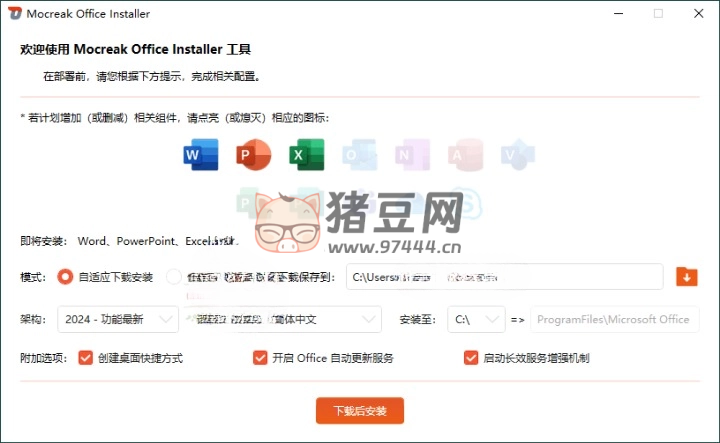Open the 简体中文 language dropdown
This screenshot has height=443, width=720.
pos(282,319)
